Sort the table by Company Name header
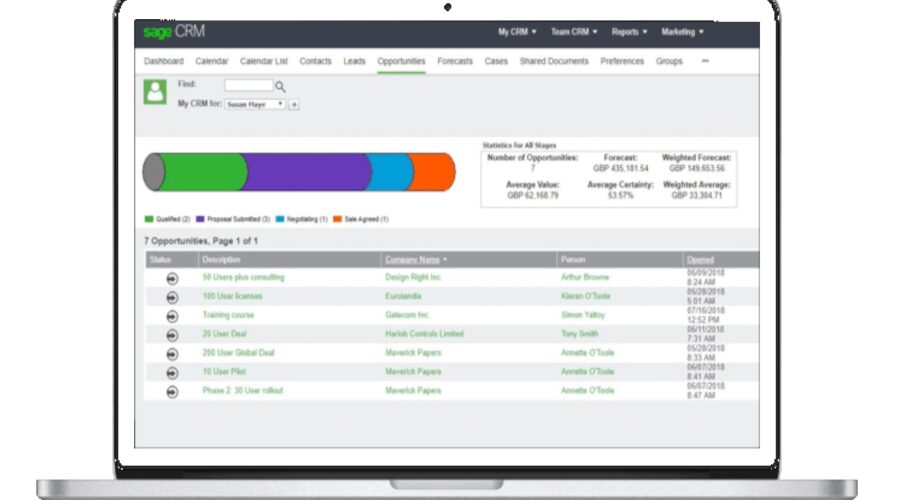This screenshot has height=500, width=900. [414, 260]
